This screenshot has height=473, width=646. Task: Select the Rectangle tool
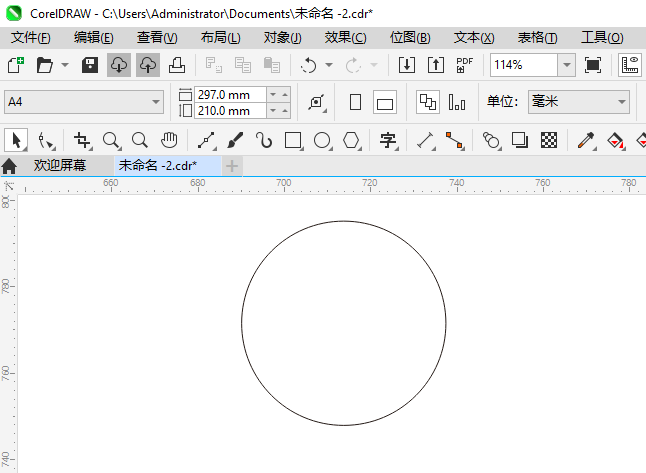(293, 140)
